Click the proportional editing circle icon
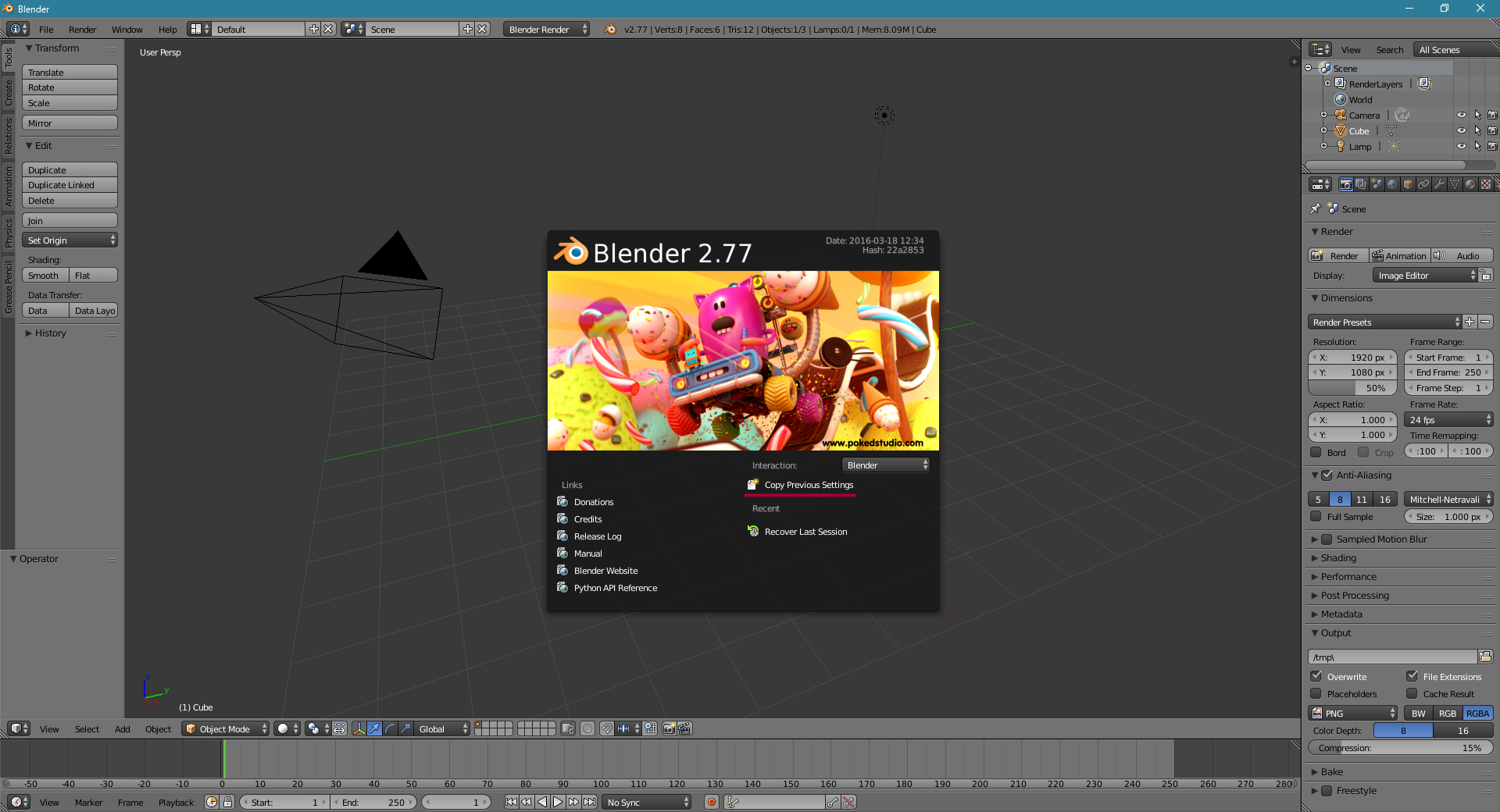 587,728
